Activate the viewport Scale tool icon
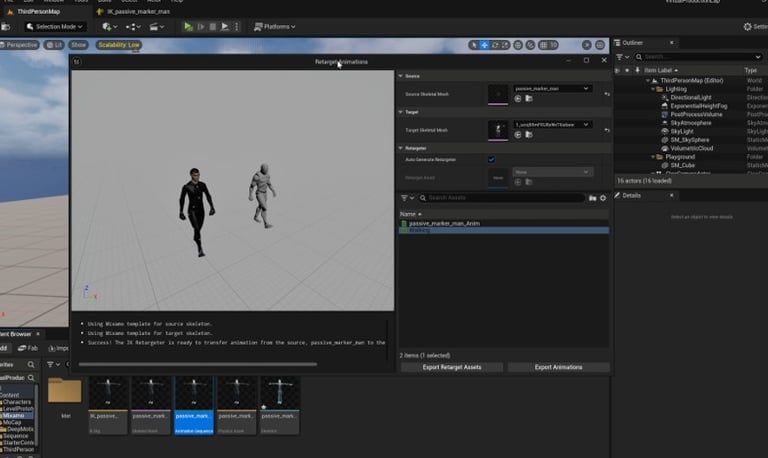The width and height of the screenshot is (768, 458). click(x=505, y=45)
